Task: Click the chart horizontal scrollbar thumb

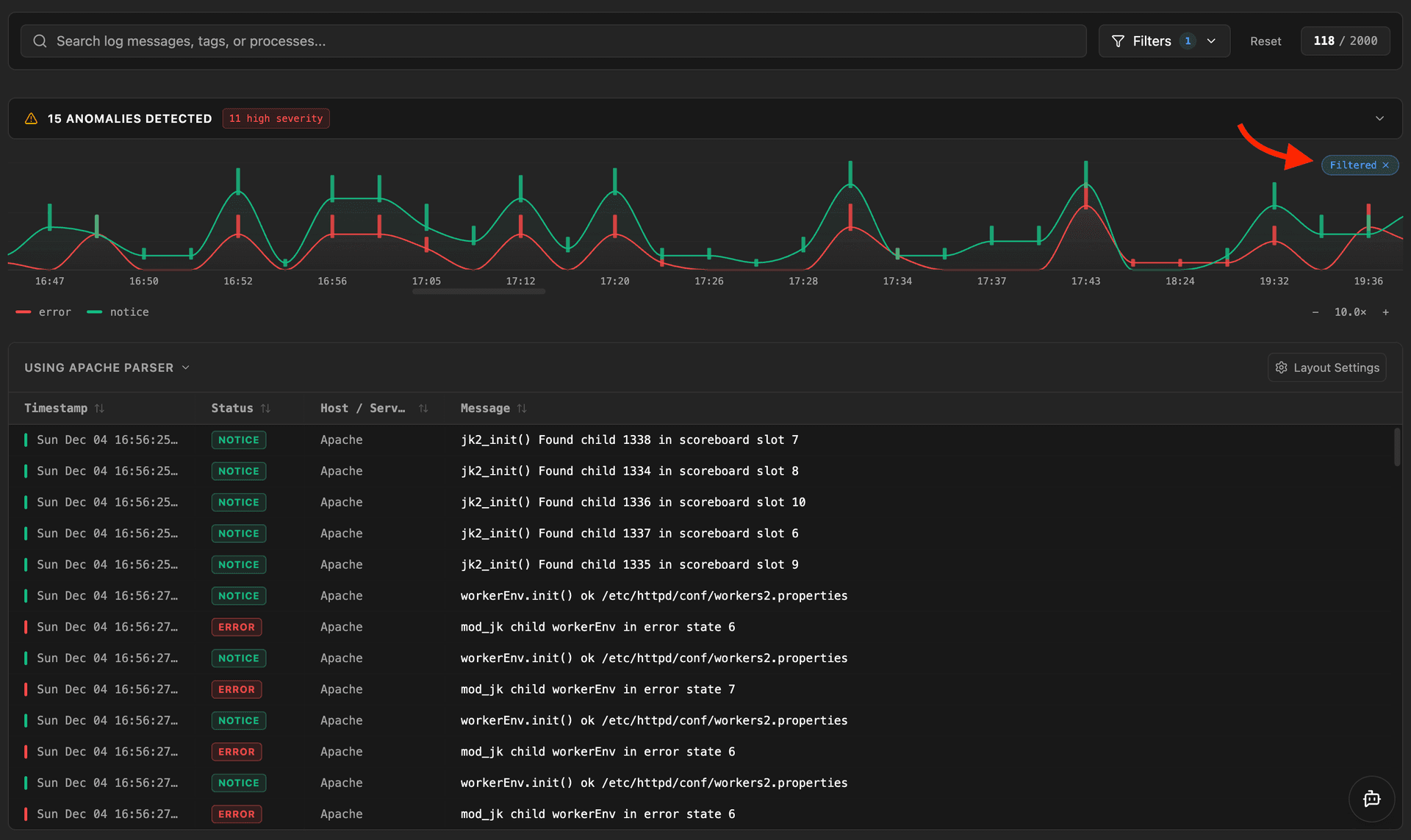Action: coord(478,292)
